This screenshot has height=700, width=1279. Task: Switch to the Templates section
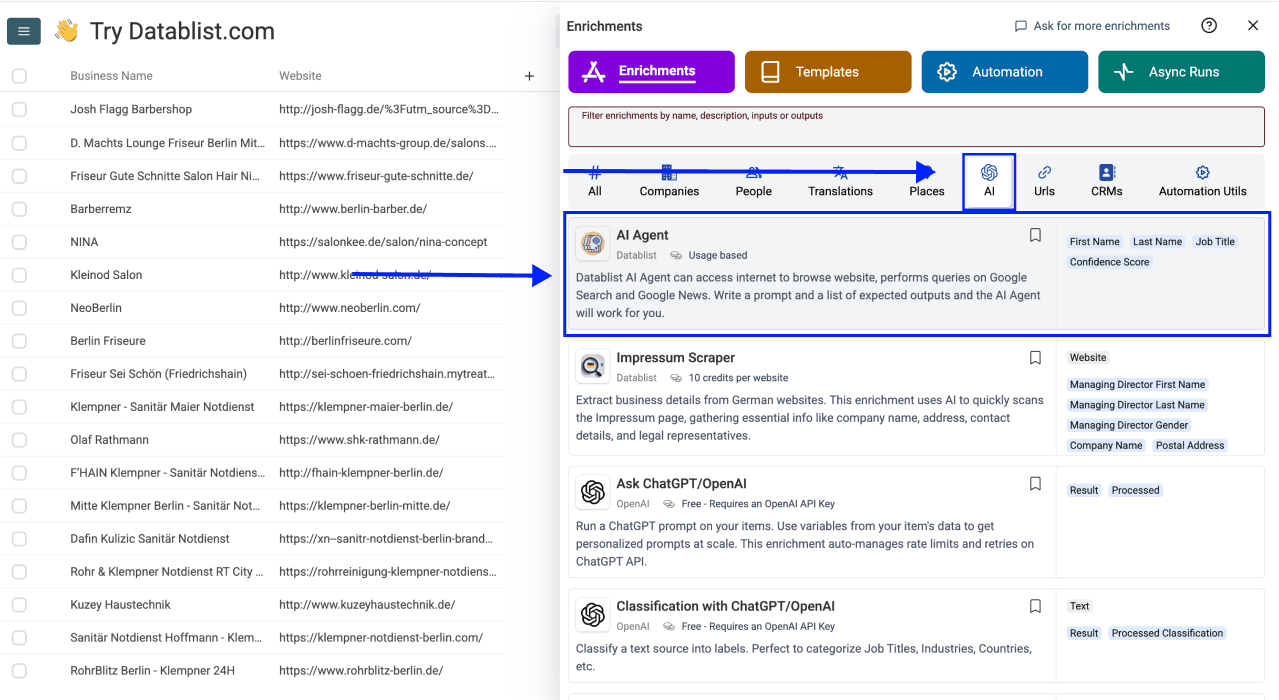pos(827,71)
